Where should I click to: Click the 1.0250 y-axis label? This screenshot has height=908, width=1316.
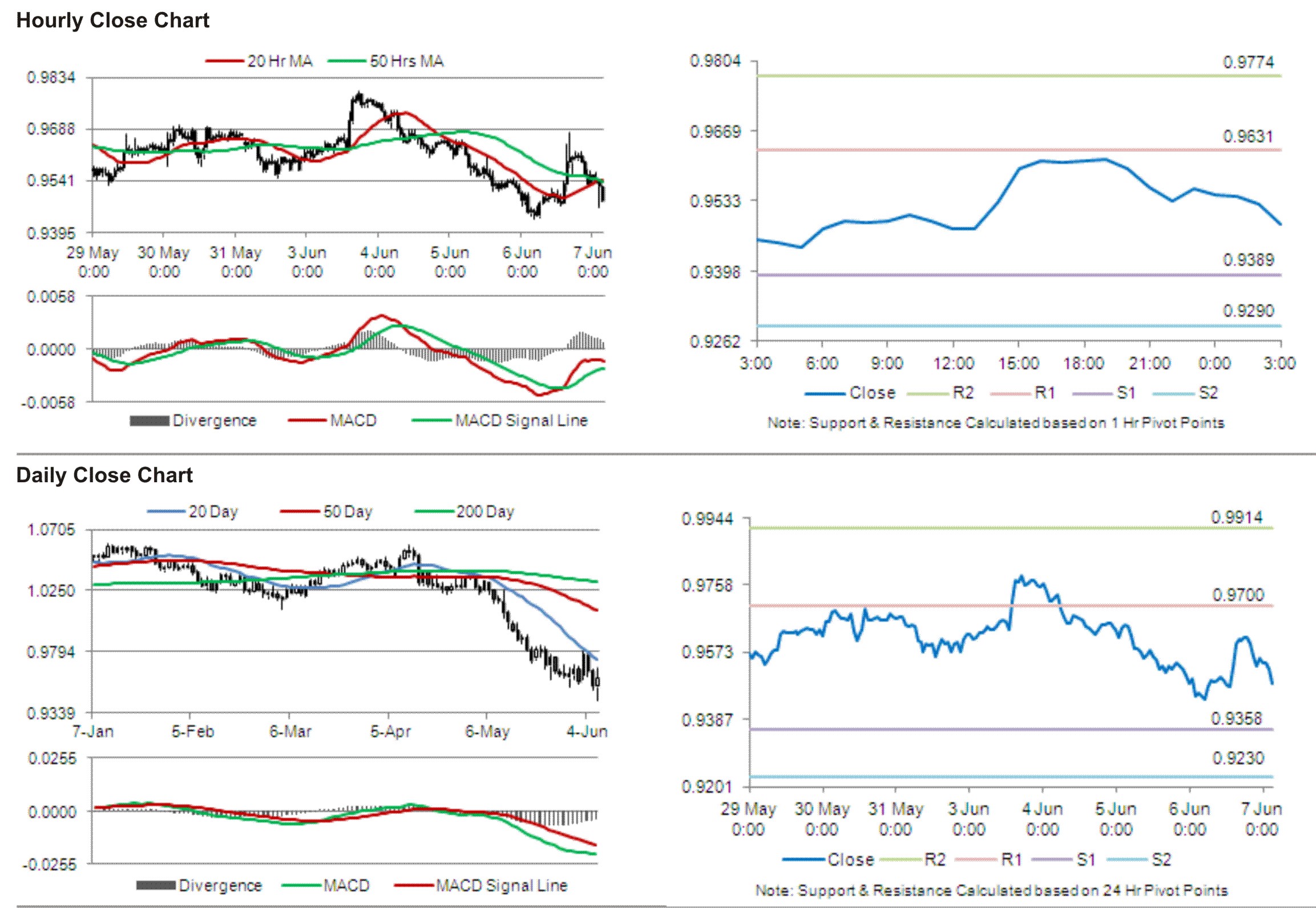point(51,591)
